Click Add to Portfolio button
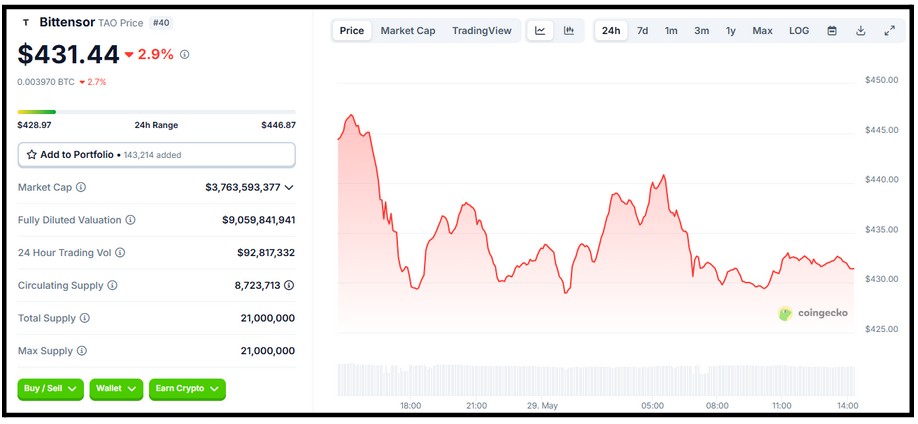918x424 pixels. (156, 155)
